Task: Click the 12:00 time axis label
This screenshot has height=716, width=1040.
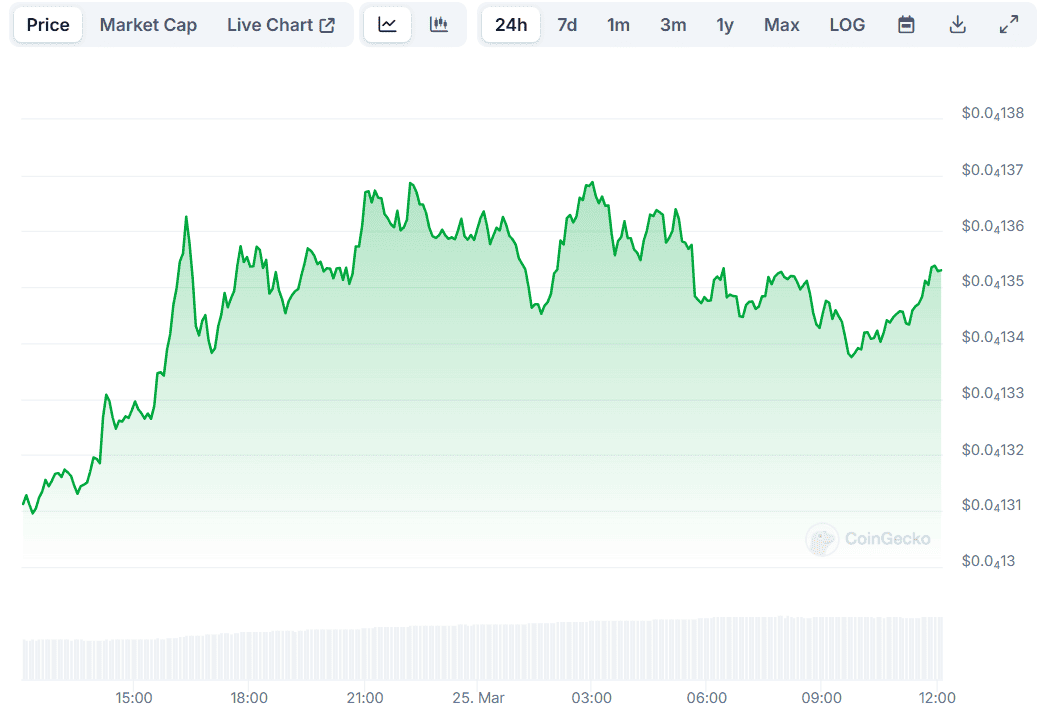Action: (x=937, y=698)
